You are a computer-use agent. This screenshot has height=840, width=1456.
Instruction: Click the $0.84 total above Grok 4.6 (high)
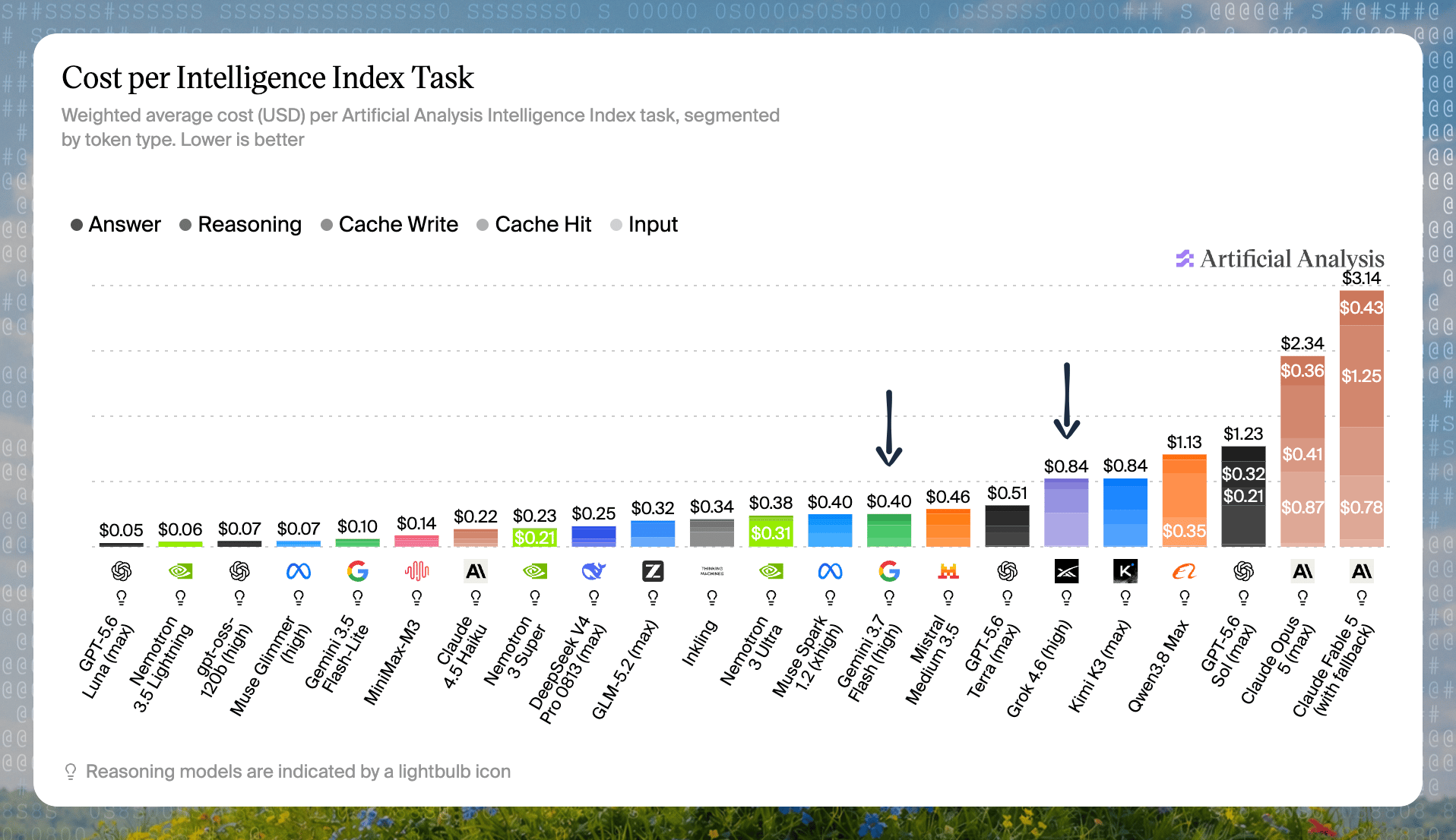click(1066, 466)
